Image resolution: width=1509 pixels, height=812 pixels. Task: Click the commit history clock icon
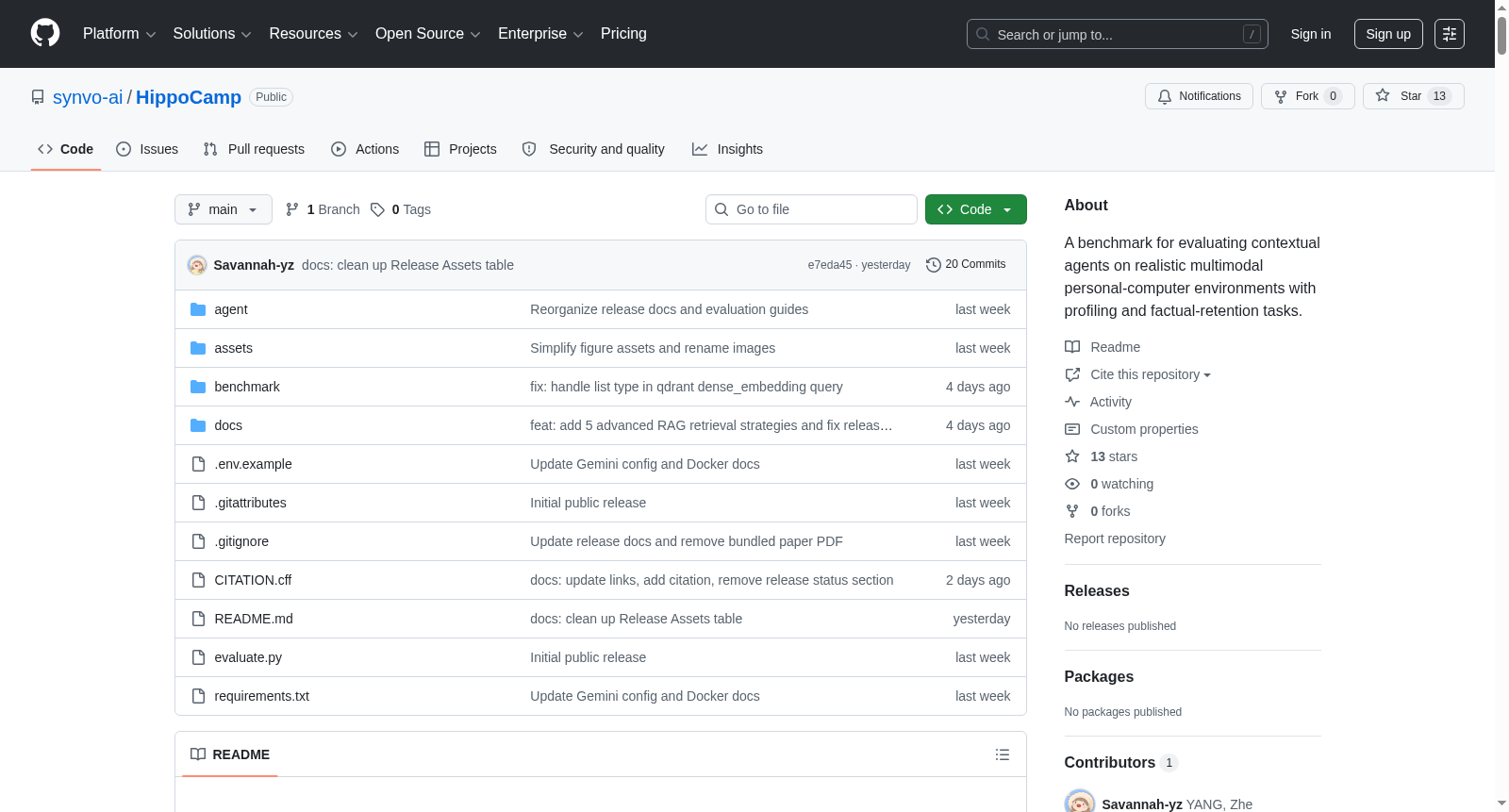point(934,265)
